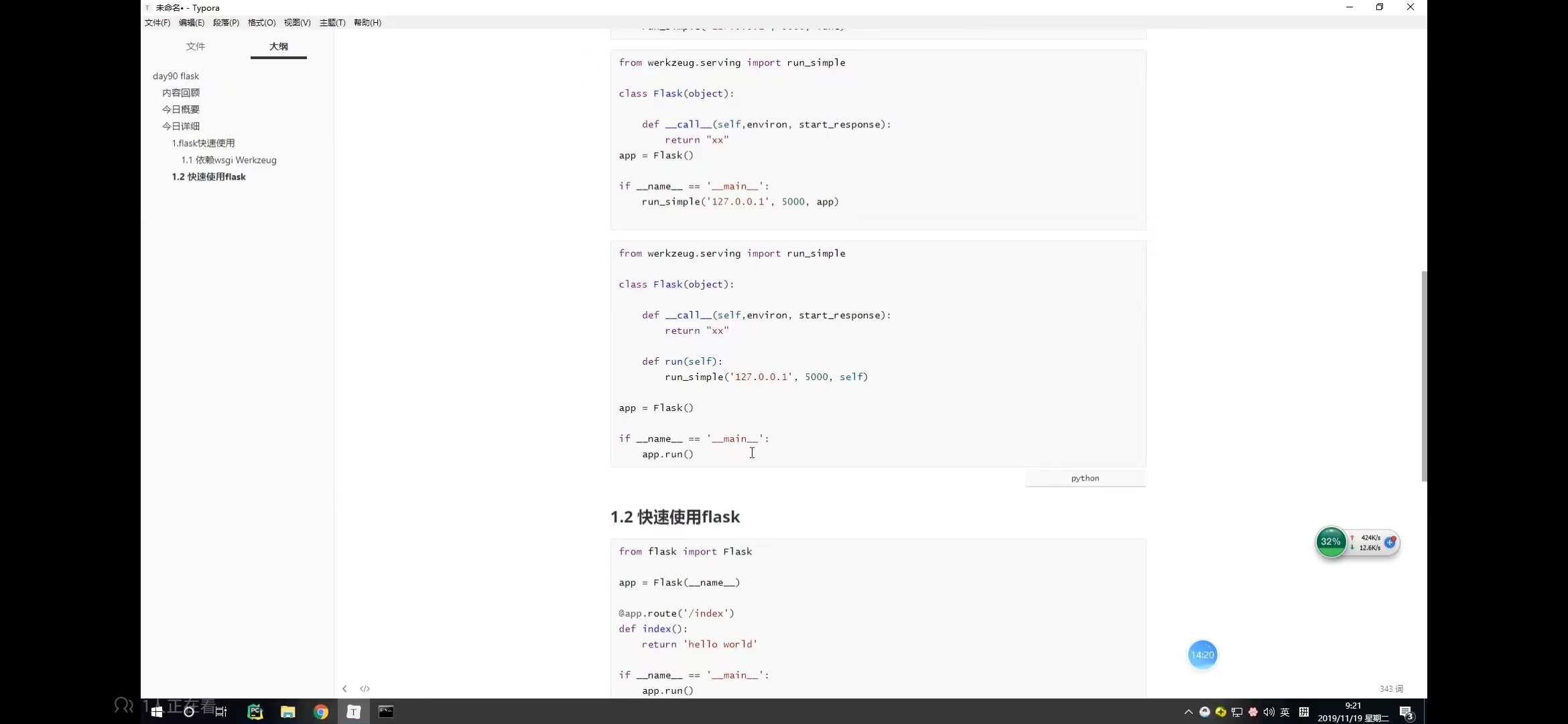This screenshot has width=1568, height=724.
Task: Open the python language selector box
Action: (x=1085, y=478)
